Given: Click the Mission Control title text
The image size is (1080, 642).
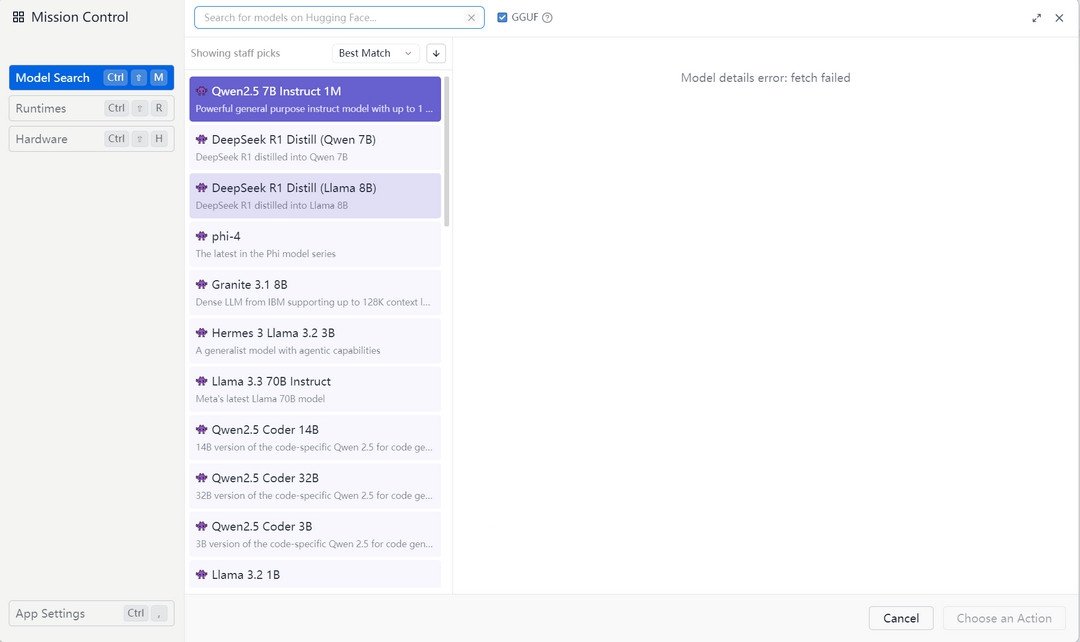Looking at the screenshot, I should pyautogui.click(x=80, y=17).
